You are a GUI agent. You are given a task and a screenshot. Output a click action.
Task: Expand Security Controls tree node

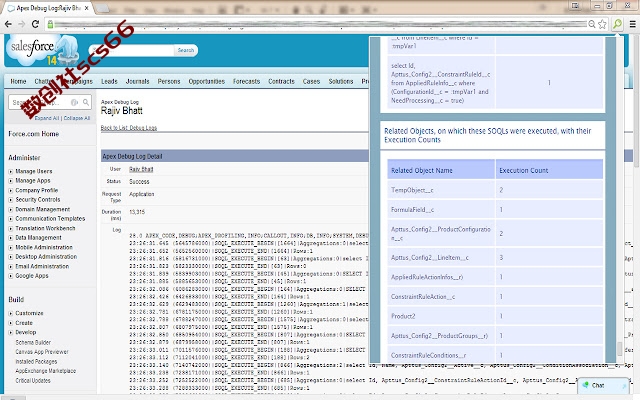(11, 200)
